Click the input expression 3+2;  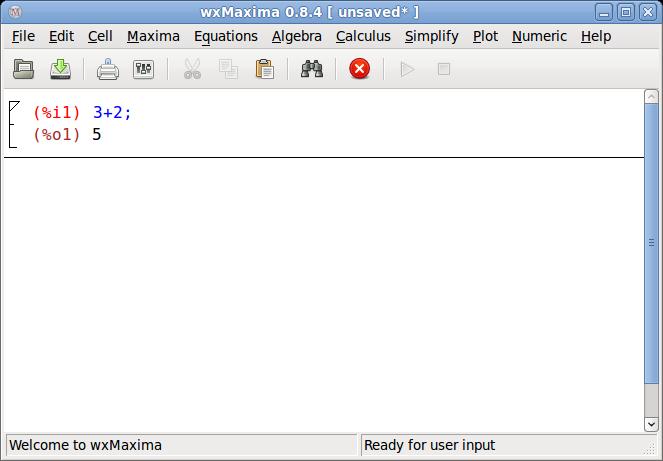[112, 113]
